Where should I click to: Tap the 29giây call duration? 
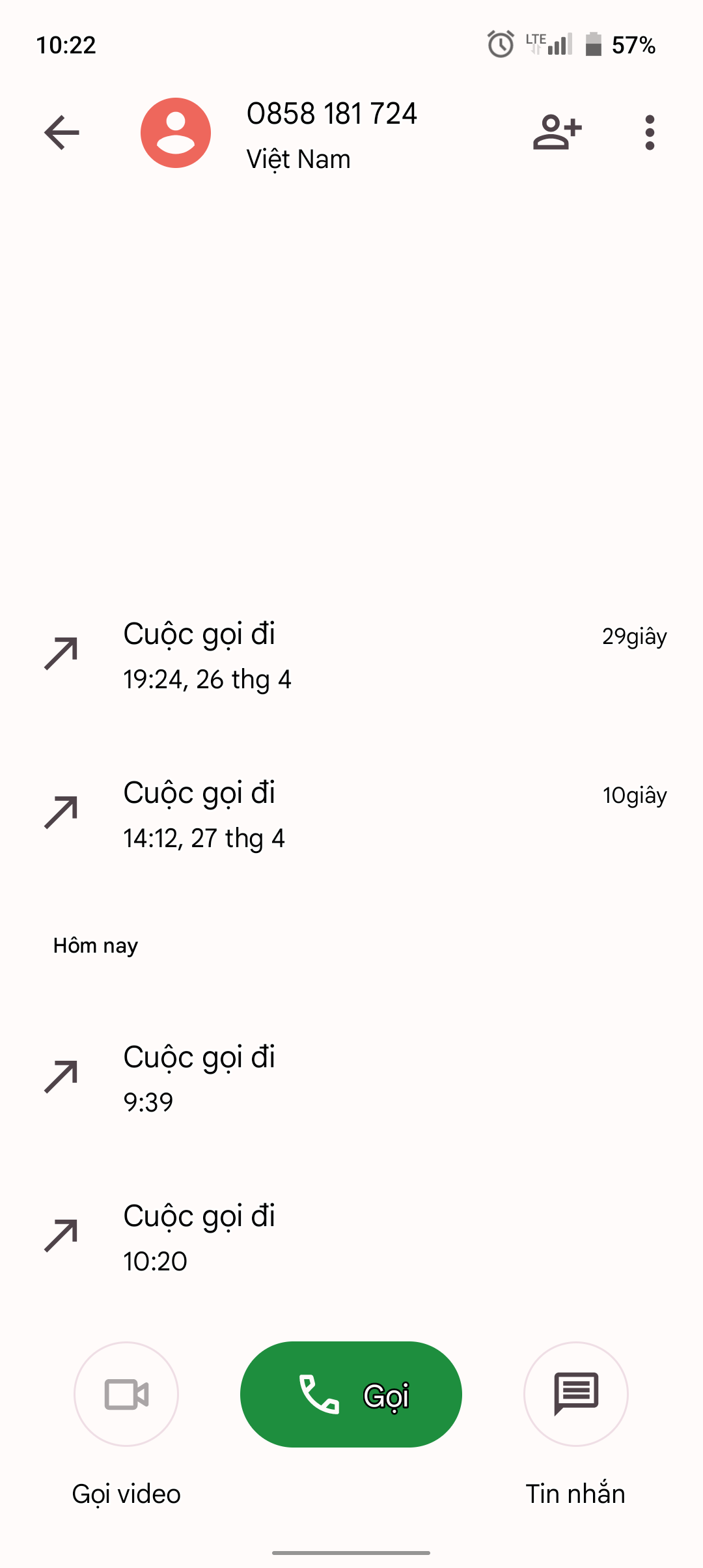[x=634, y=637]
